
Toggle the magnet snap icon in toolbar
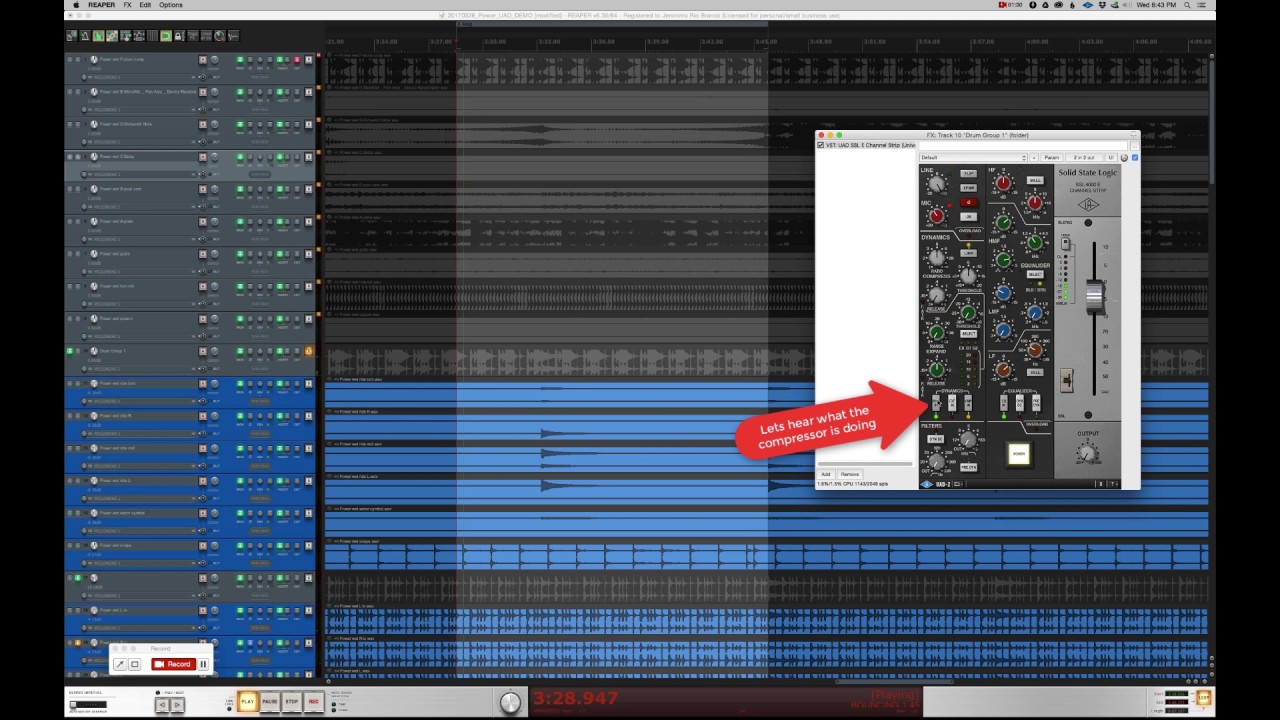click(166, 36)
